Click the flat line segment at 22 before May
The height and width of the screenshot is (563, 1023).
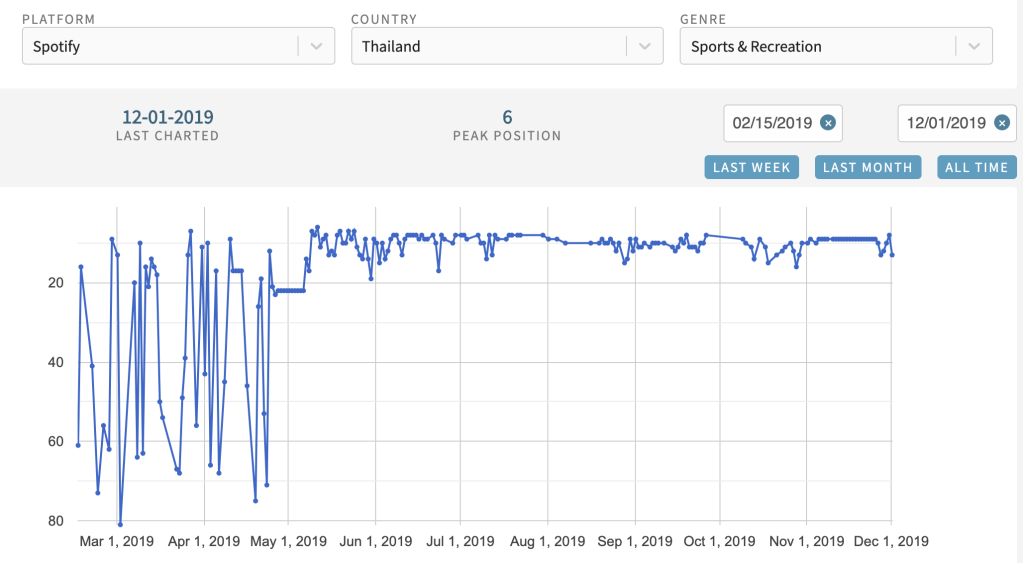coord(290,290)
